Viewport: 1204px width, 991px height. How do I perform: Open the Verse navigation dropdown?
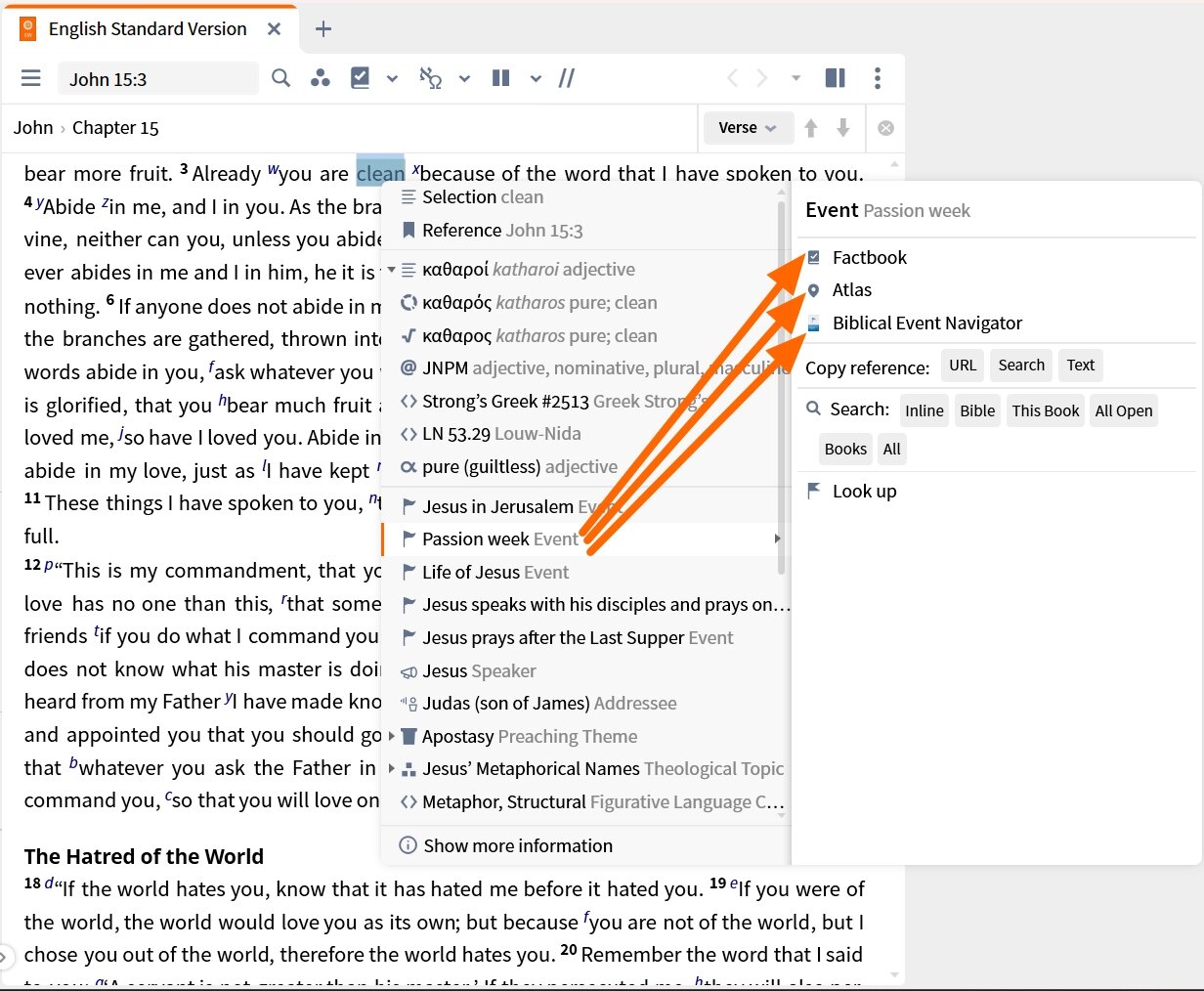(x=748, y=128)
